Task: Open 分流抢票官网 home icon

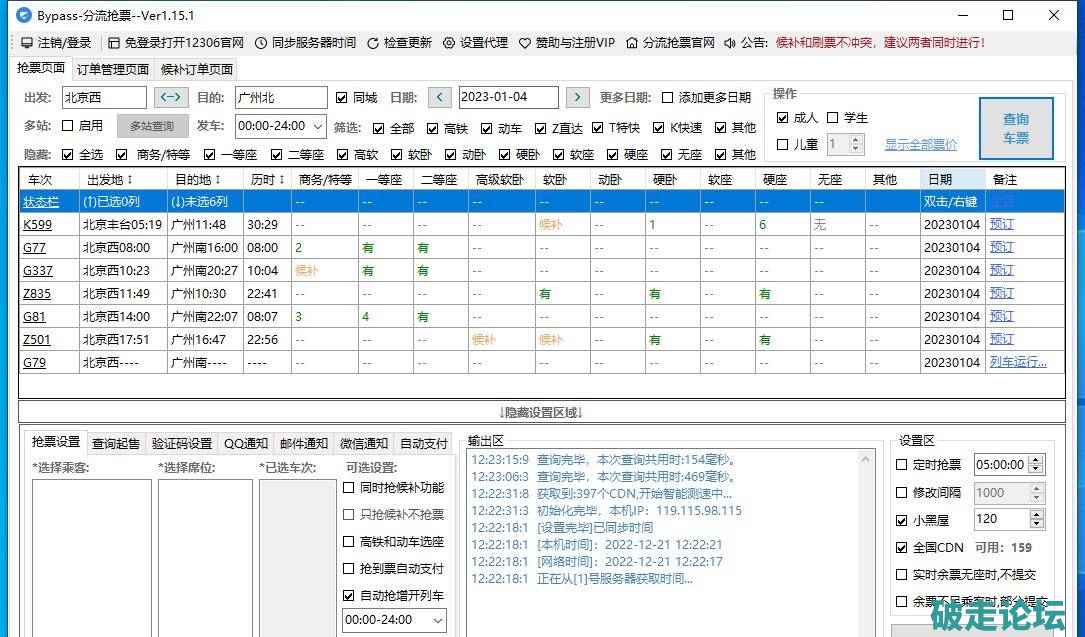Action: tap(632, 43)
